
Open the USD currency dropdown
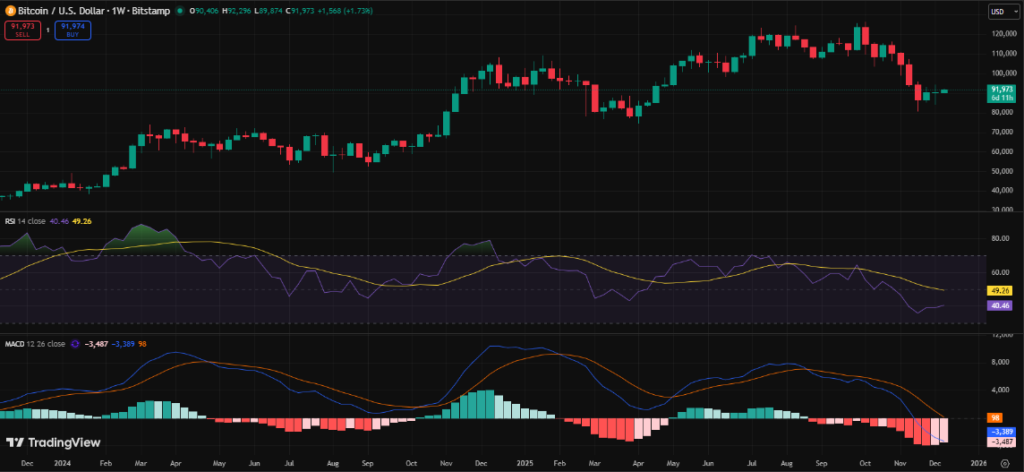pos(1001,11)
